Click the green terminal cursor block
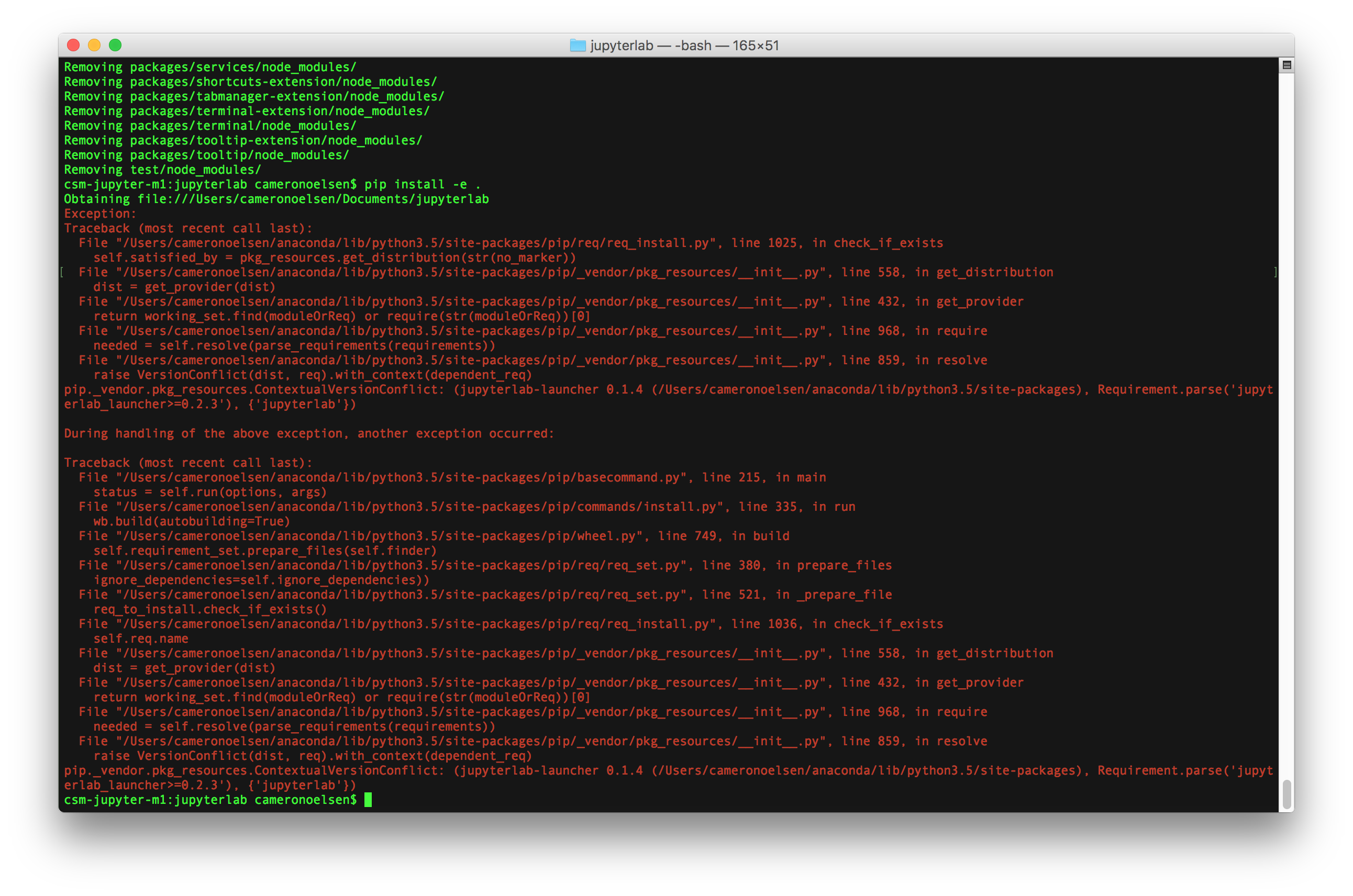Screen dimensions: 1353x896 coord(368,799)
